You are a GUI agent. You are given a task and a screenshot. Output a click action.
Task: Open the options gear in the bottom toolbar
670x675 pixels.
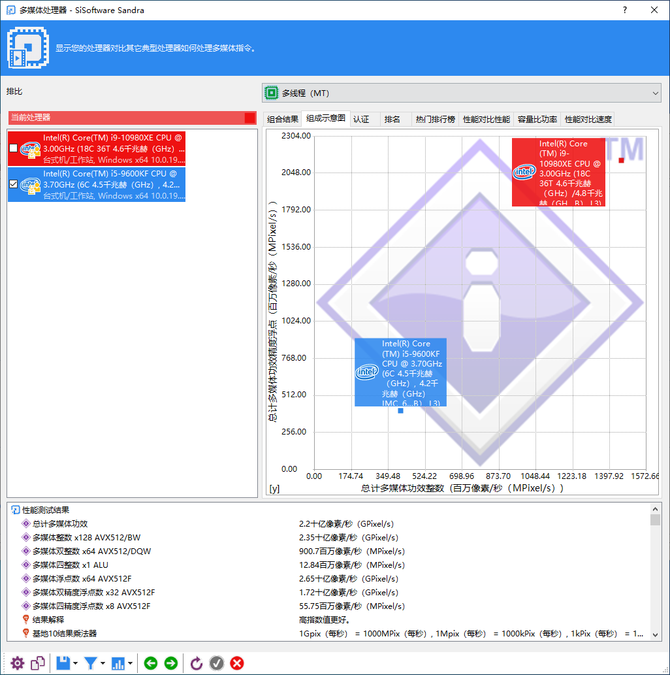[x=17, y=663]
